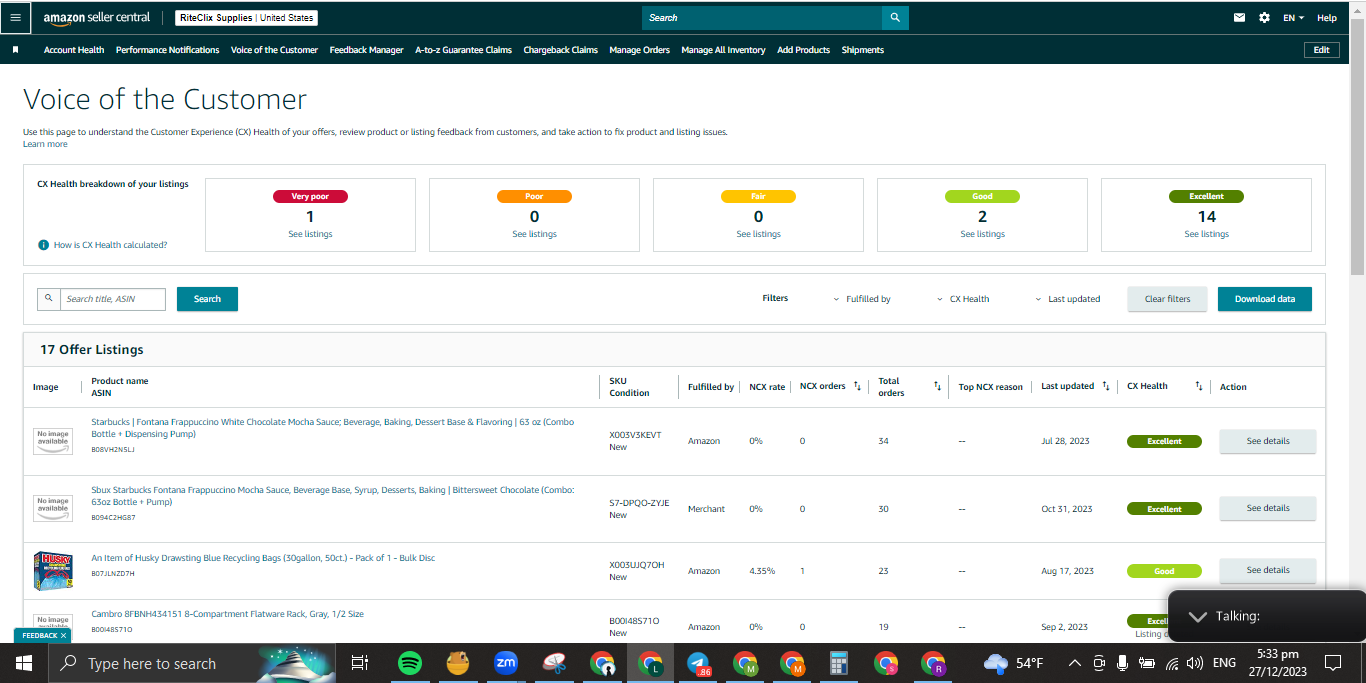
Task: Open Cambro Flatware Rack product link
Action: coord(227,614)
